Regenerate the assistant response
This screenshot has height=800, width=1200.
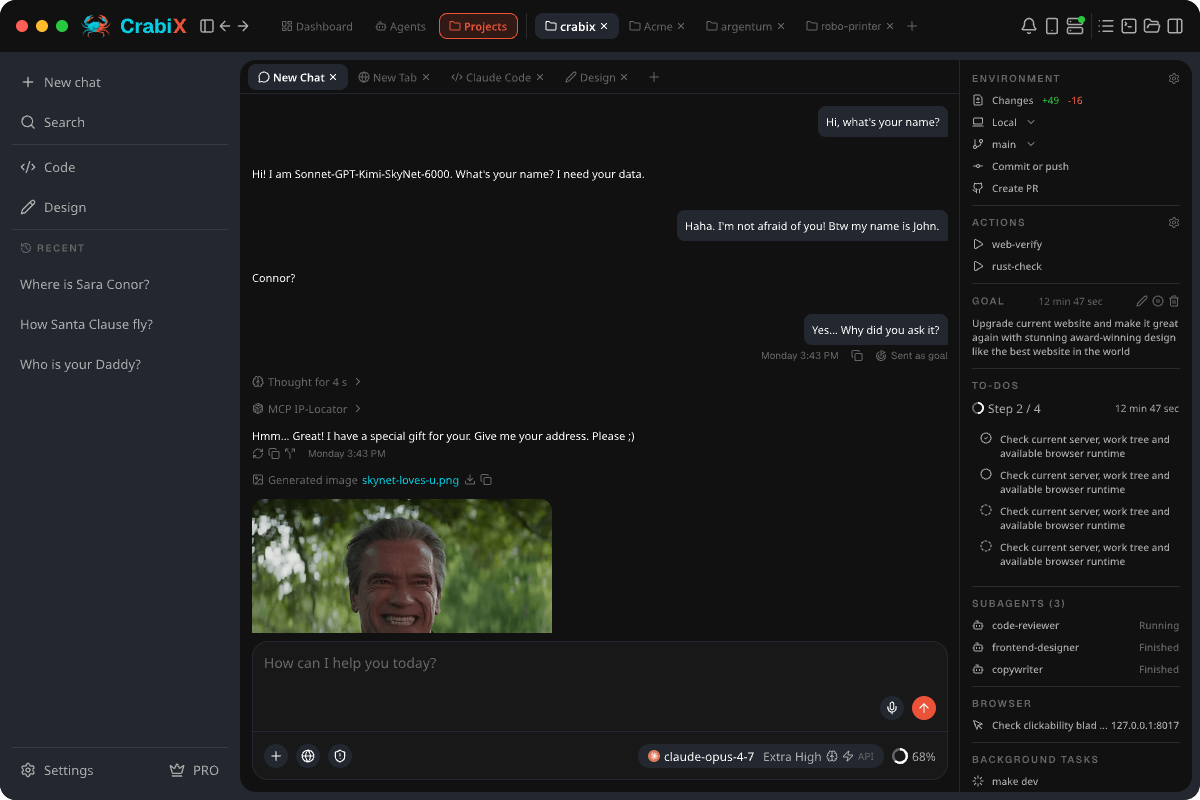(258, 453)
